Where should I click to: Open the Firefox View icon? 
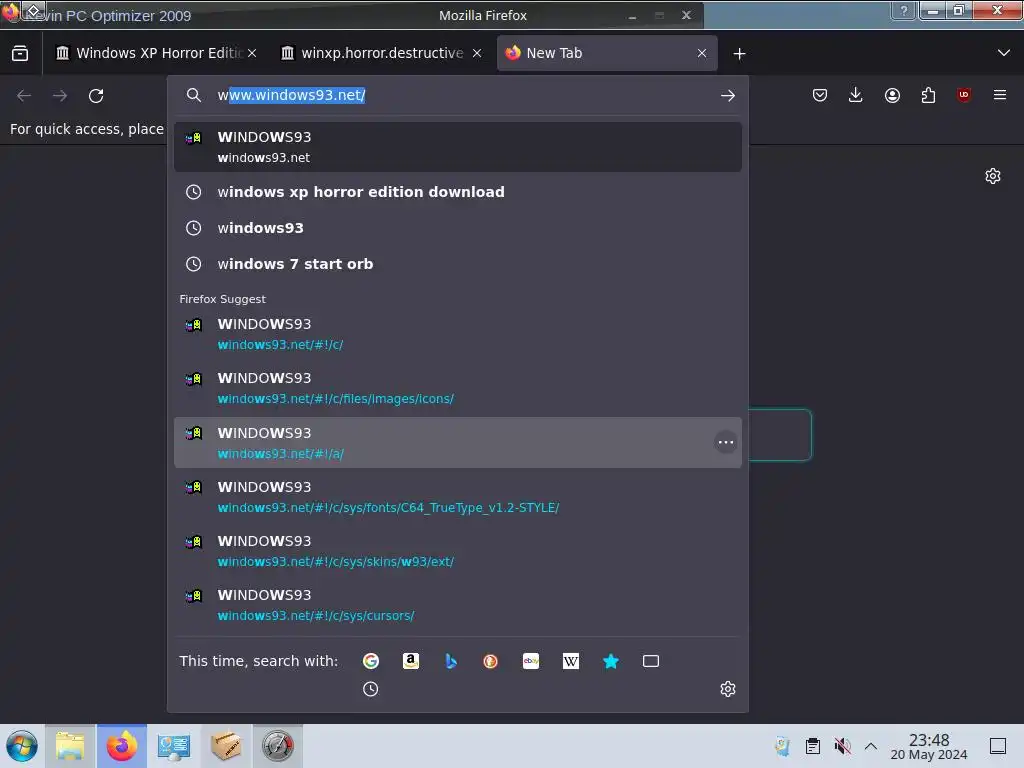tap(20, 53)
